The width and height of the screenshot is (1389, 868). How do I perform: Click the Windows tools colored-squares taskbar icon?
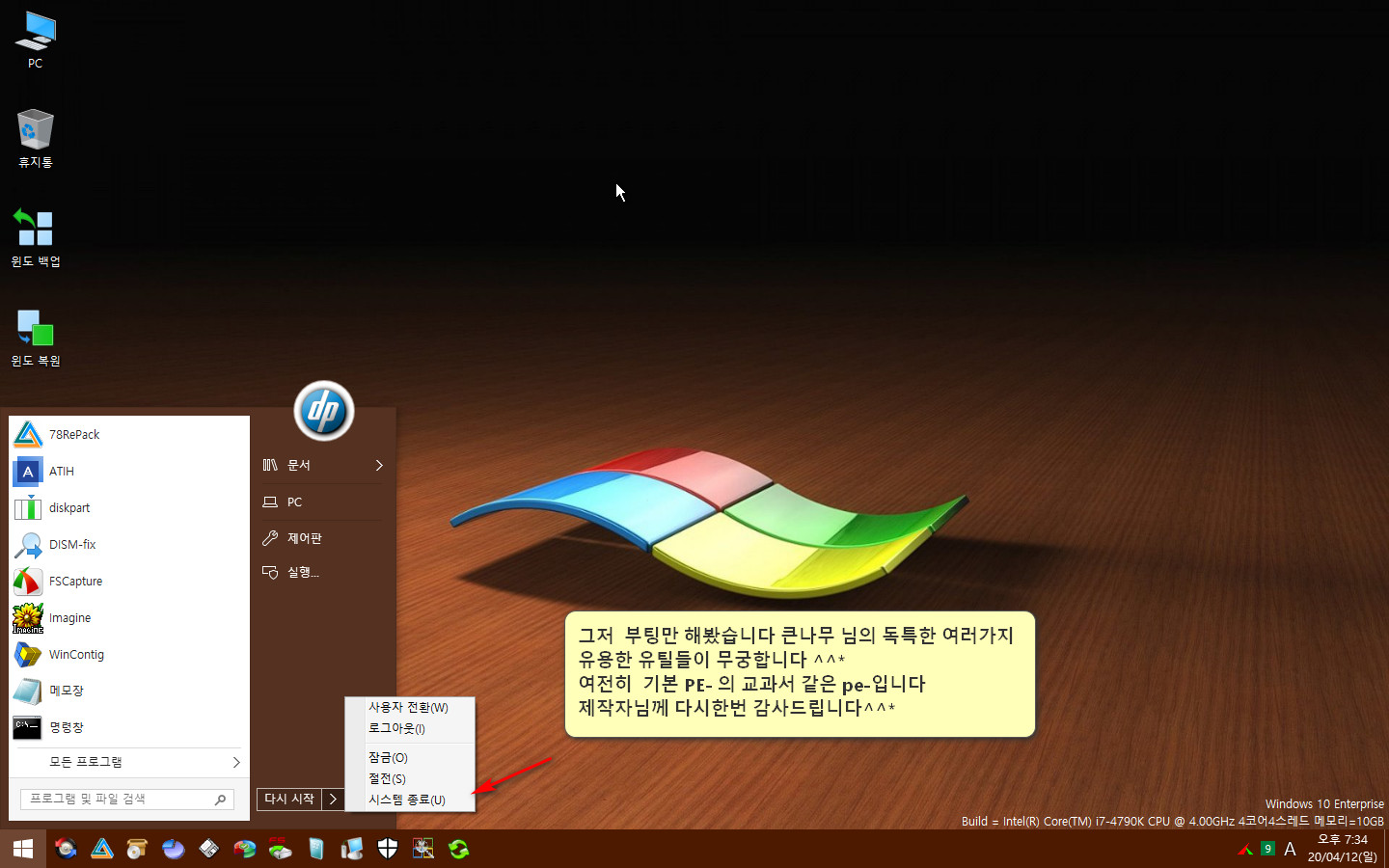click(423, 849)
